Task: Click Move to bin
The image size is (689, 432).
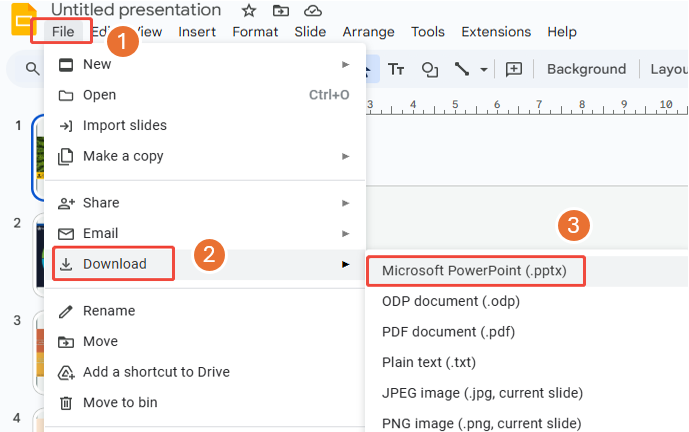Action: pyautogui.click(x=205, y=403)
